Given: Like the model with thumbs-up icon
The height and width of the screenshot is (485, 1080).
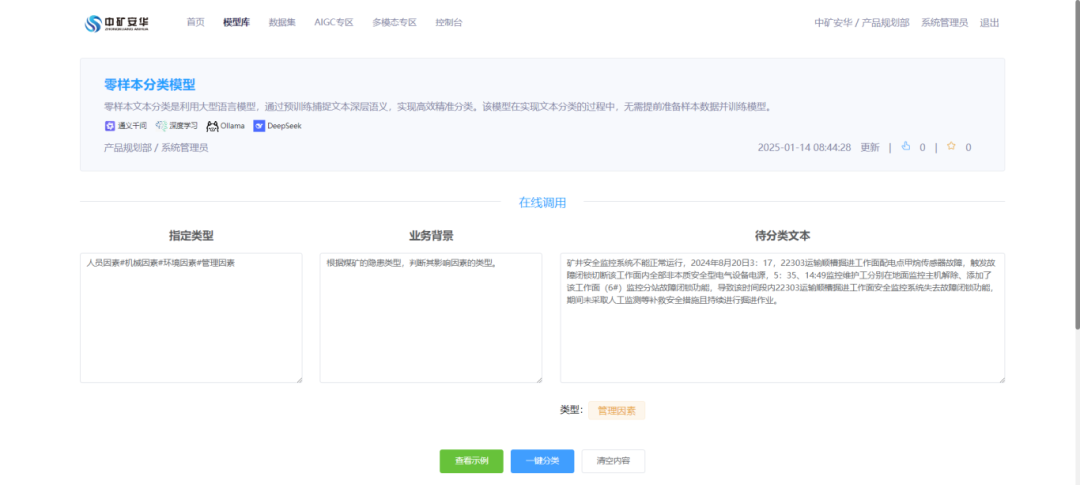Looking at the screenshot, I should coord(906,147).
